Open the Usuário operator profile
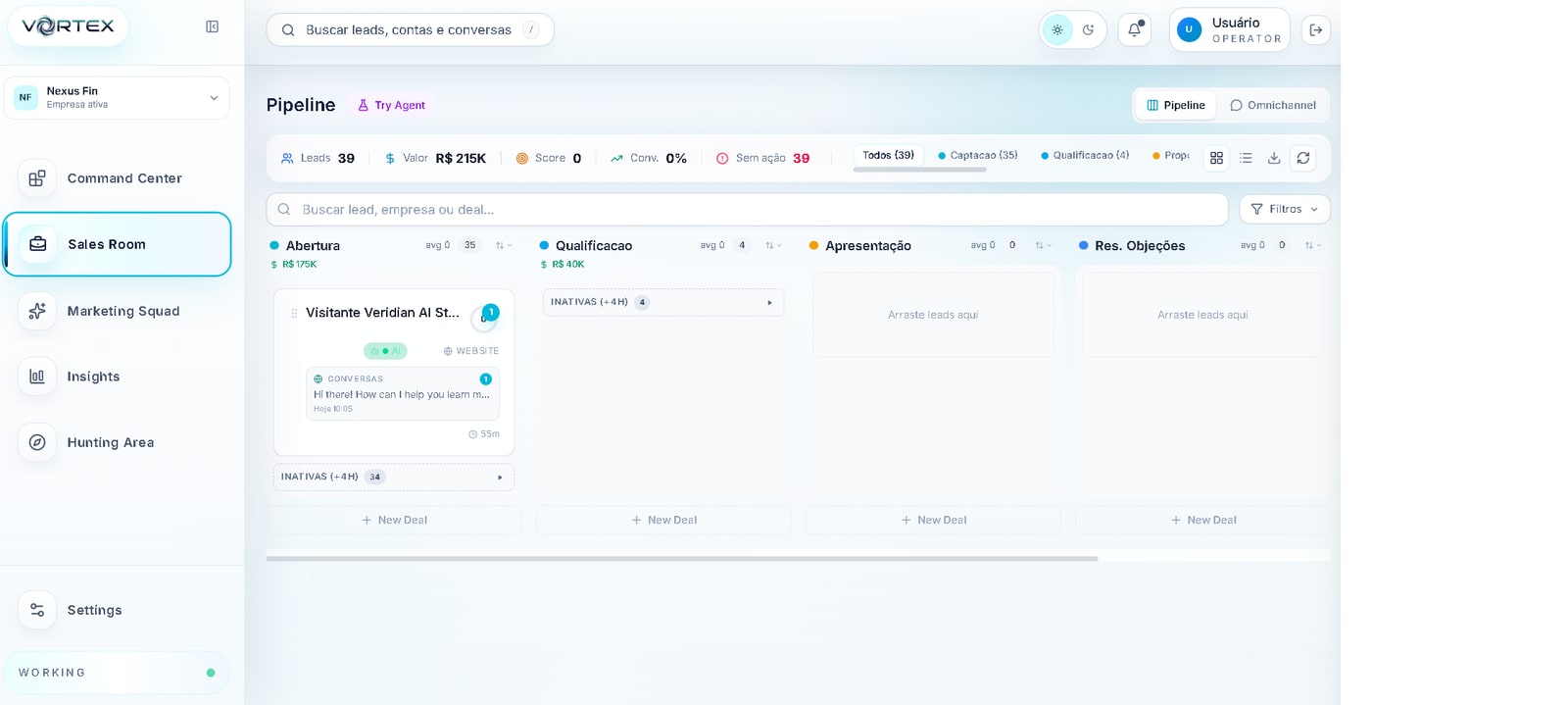1568x705 pixels. tap(1229, 29)
